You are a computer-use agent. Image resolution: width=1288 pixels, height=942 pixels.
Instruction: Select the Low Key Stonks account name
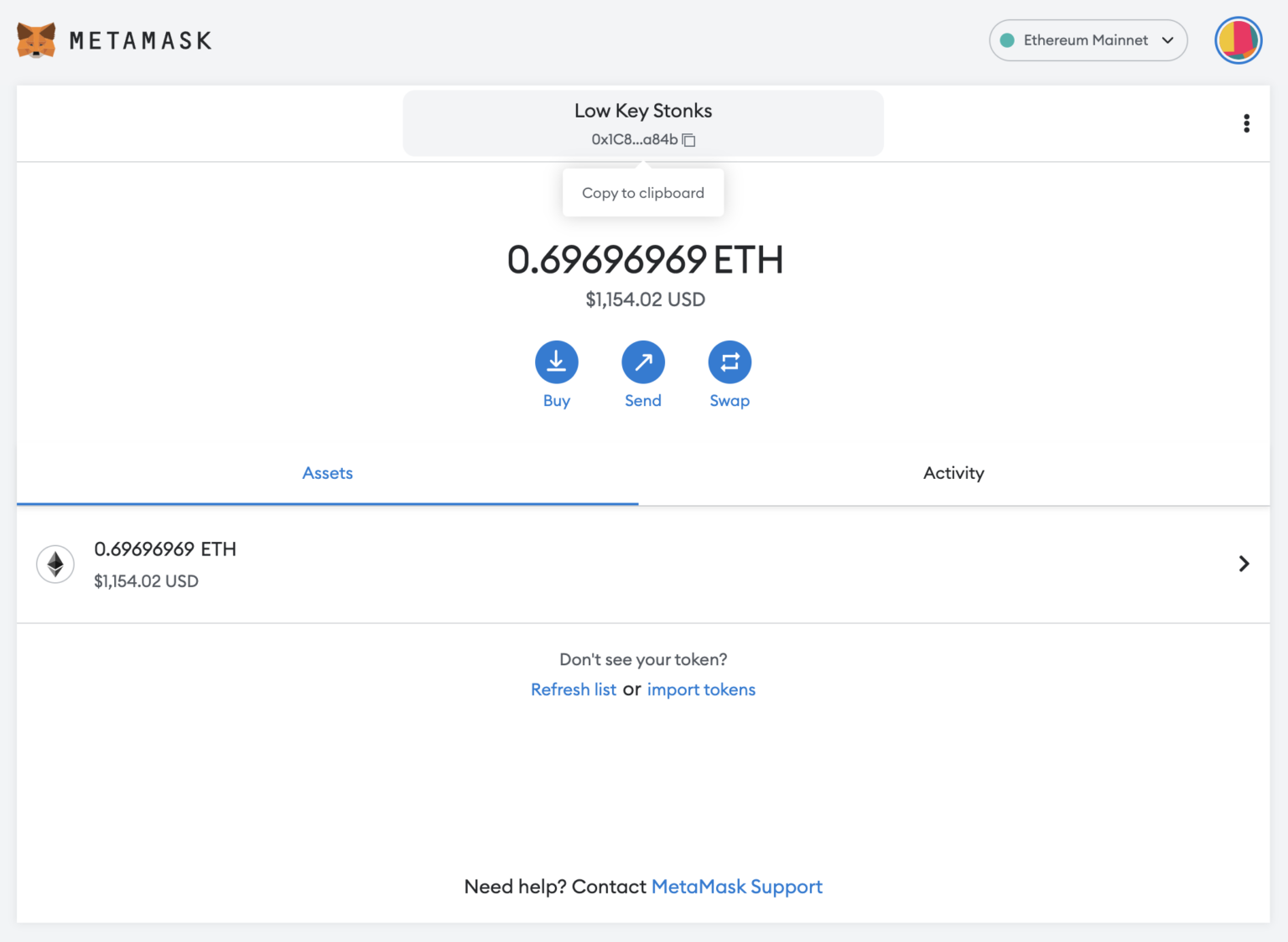pos(642,110)
